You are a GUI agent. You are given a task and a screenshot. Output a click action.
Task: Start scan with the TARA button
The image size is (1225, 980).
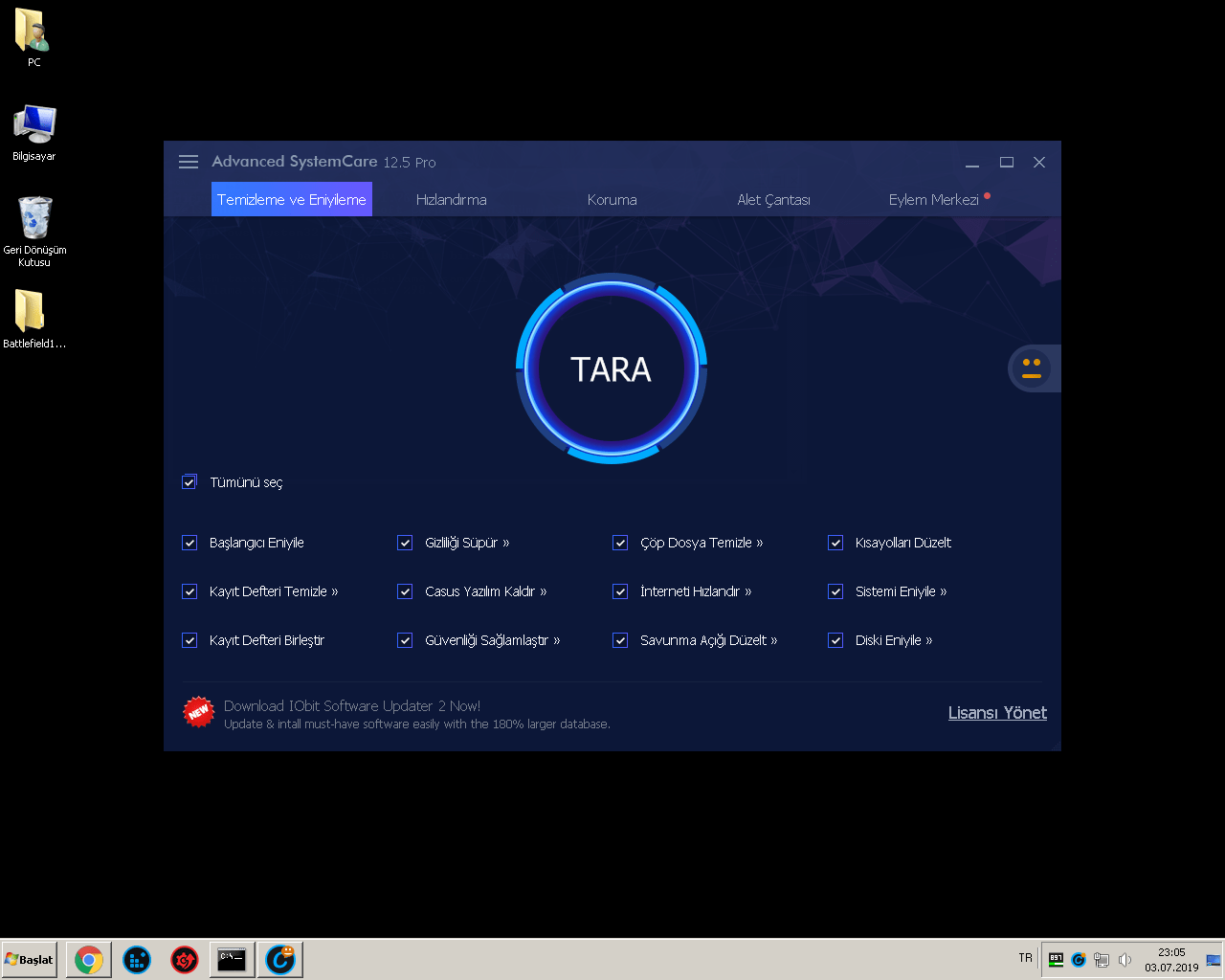pos(612,368)
